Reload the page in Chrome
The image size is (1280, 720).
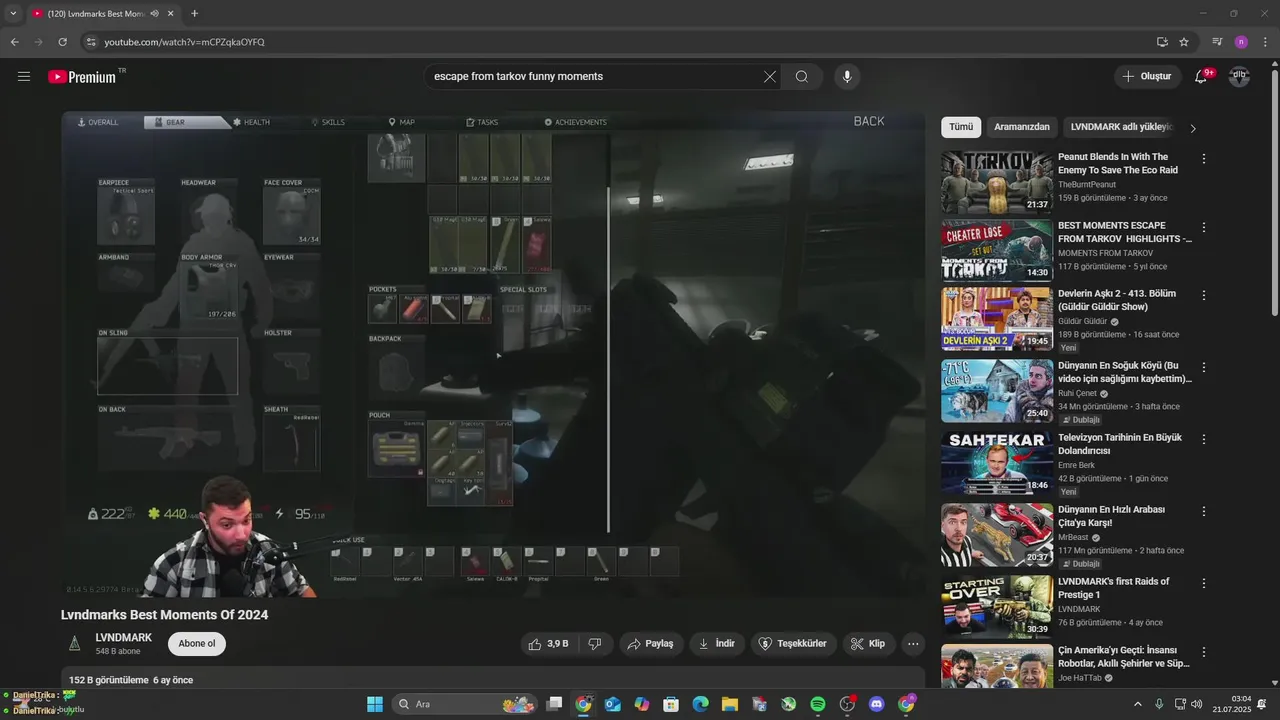point(62,42)
